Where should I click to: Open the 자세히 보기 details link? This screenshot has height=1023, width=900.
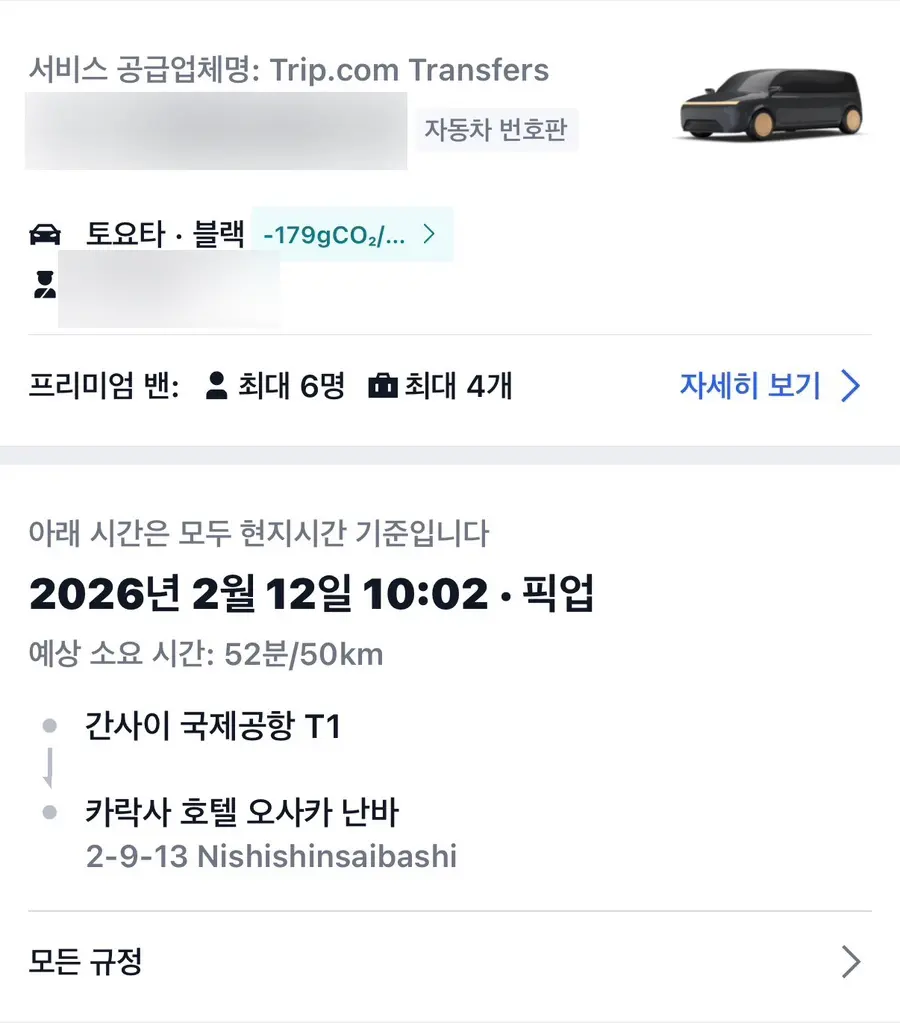(x=770, y=386)
